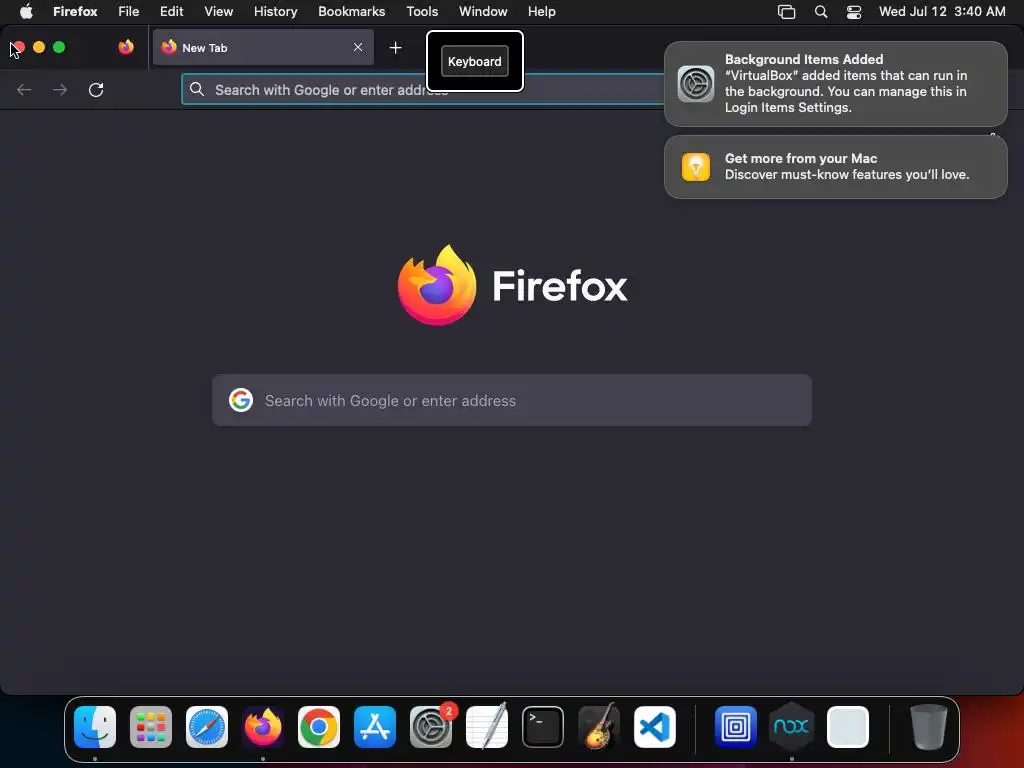Click the Firefox logo on new tab page
Image resolution: width=1024 pixels, height=768 pixels.
pyautogui.click(x=437, y=285)
